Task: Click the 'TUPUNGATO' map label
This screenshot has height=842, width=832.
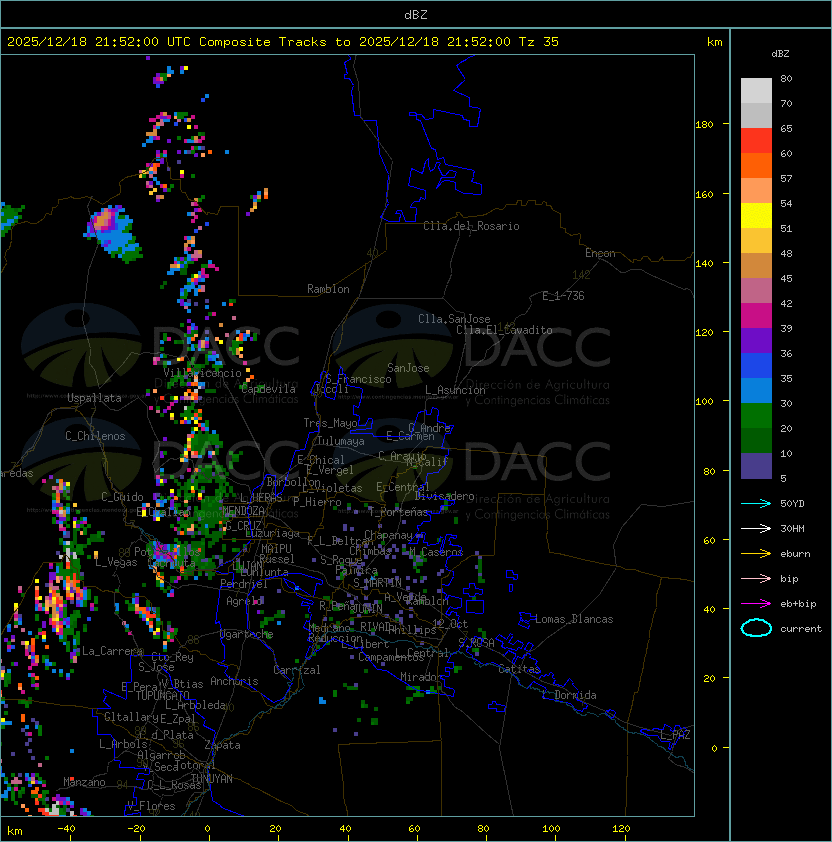Action: point(162,696)
